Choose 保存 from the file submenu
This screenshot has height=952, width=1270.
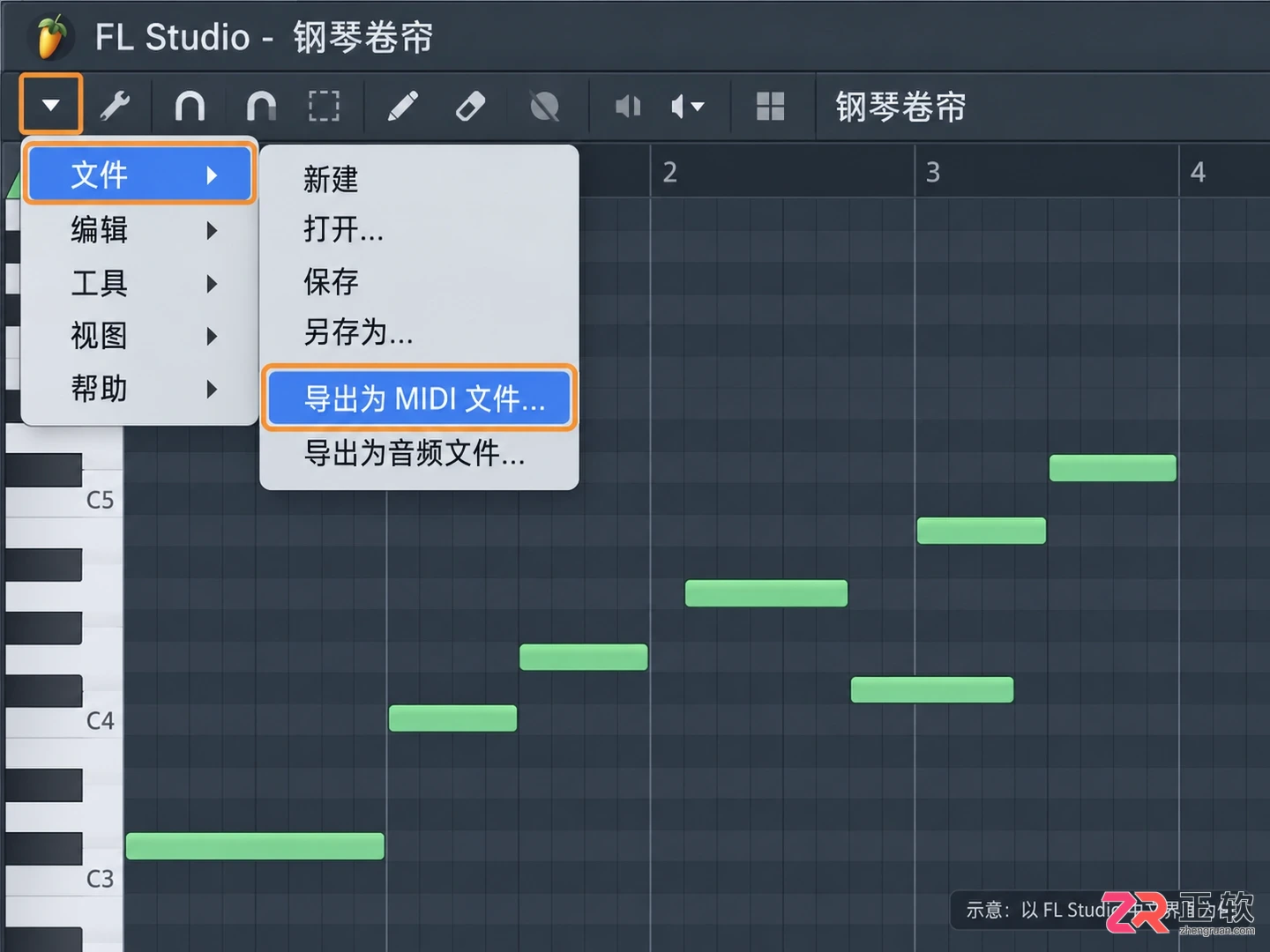(x=419, y=281)
